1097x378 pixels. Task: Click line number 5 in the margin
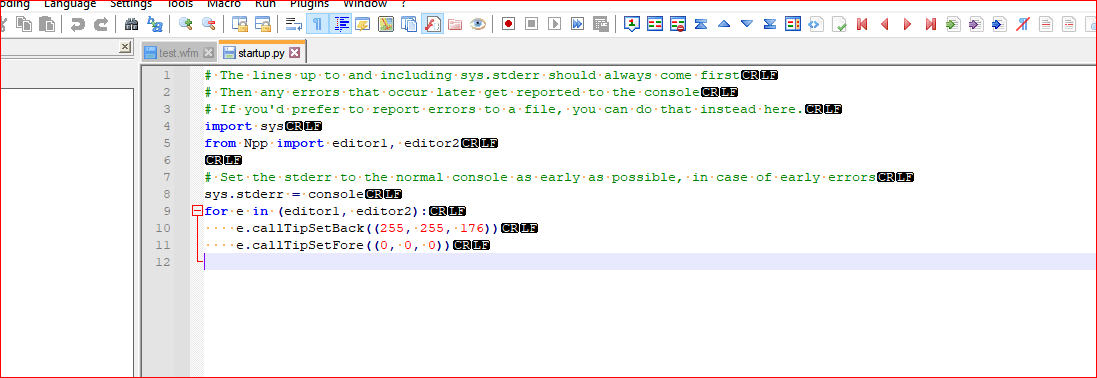pos(166,143)
